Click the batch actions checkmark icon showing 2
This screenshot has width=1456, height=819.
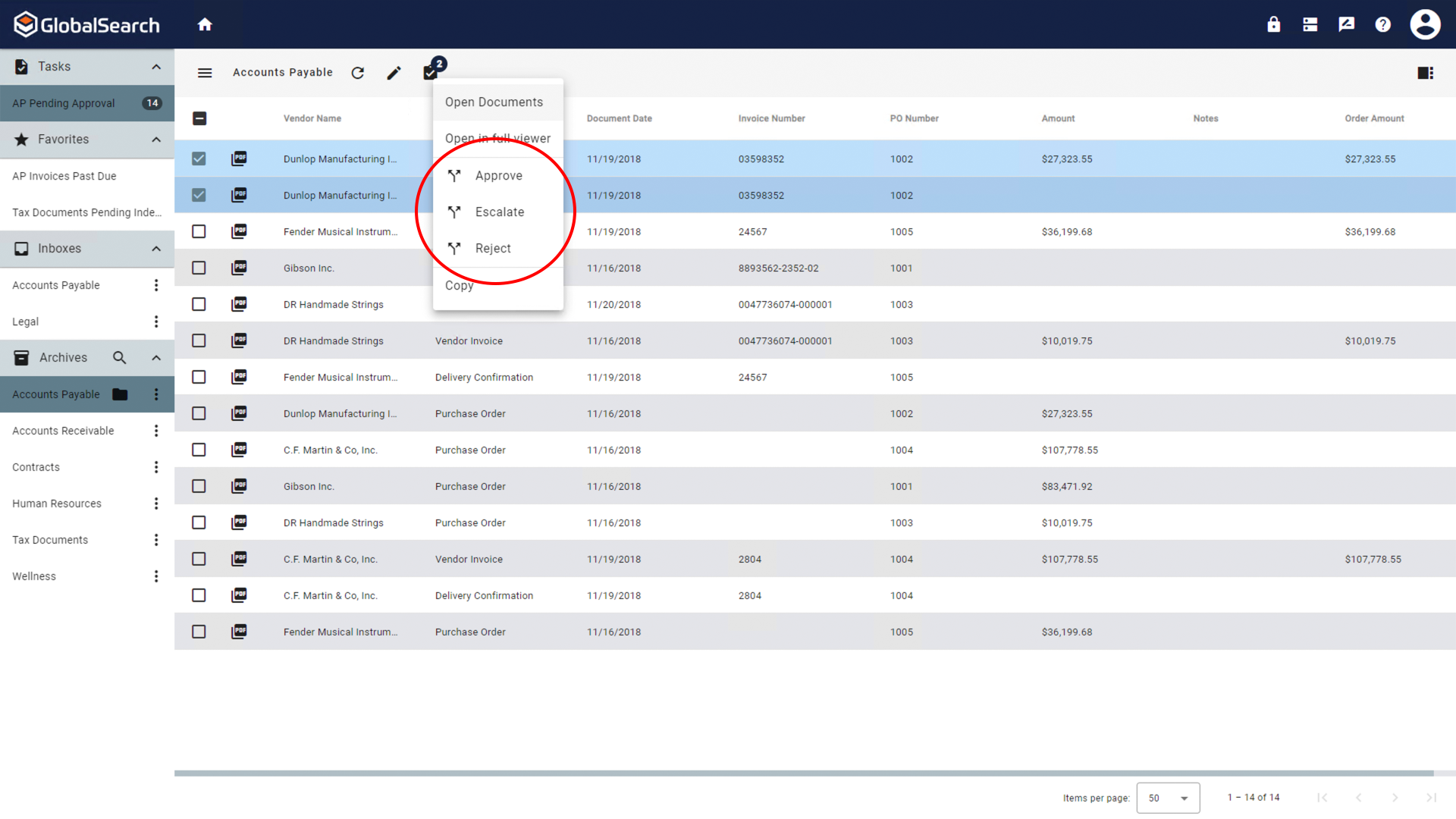[430, 72]
